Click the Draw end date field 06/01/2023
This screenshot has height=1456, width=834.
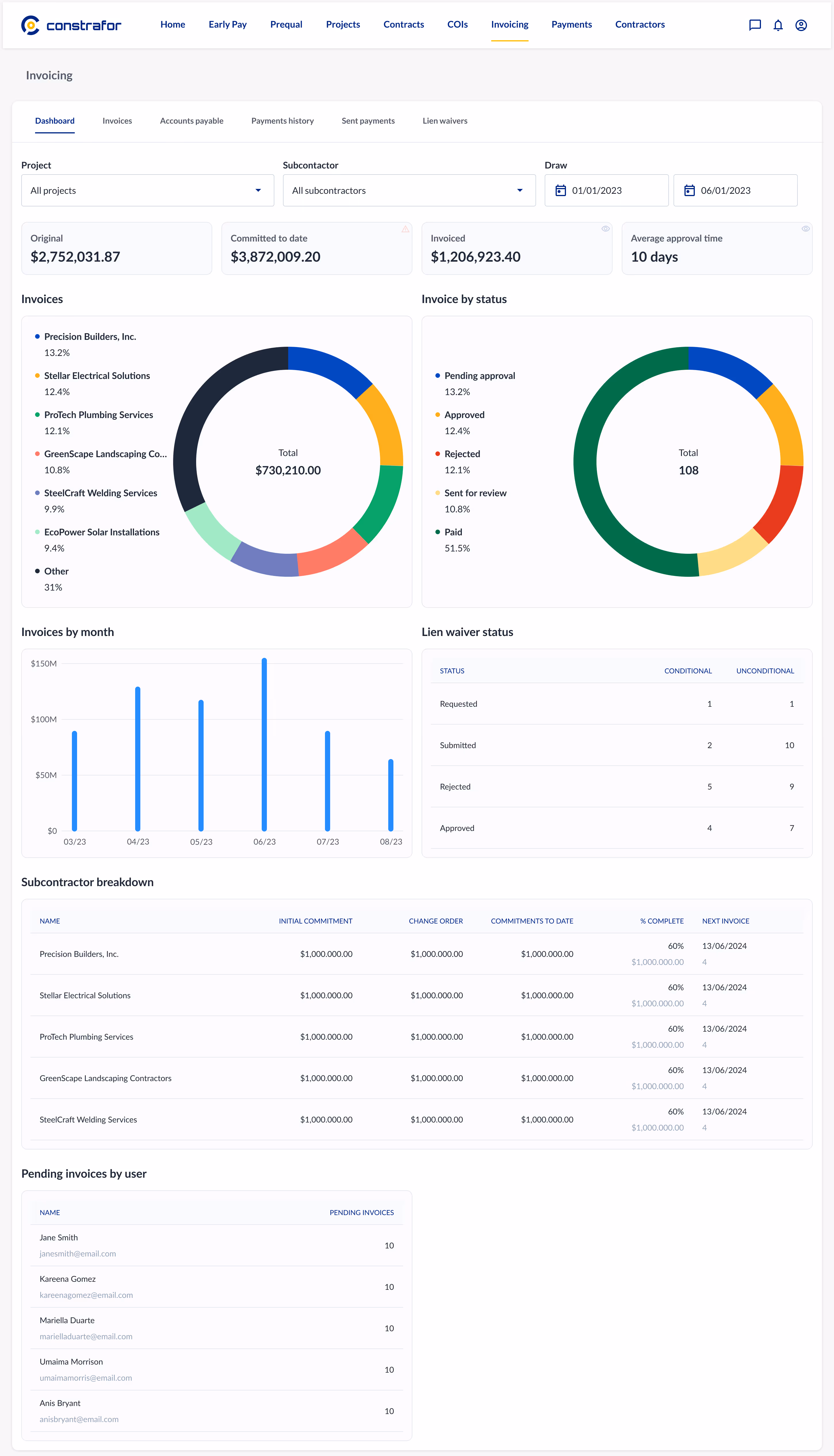(735, 190)
